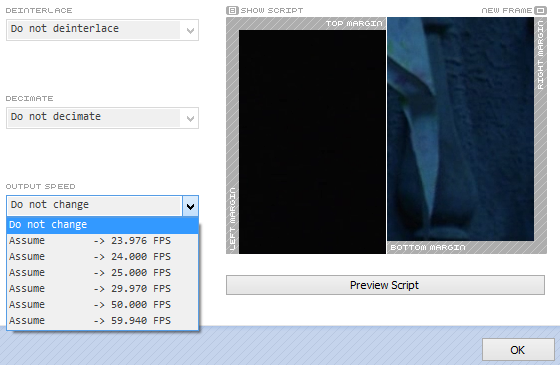The width and height of the screenshot is (560, 365).
Task: Click the Show Script icon
Action: pyautogui.click(x=232, y=10)
